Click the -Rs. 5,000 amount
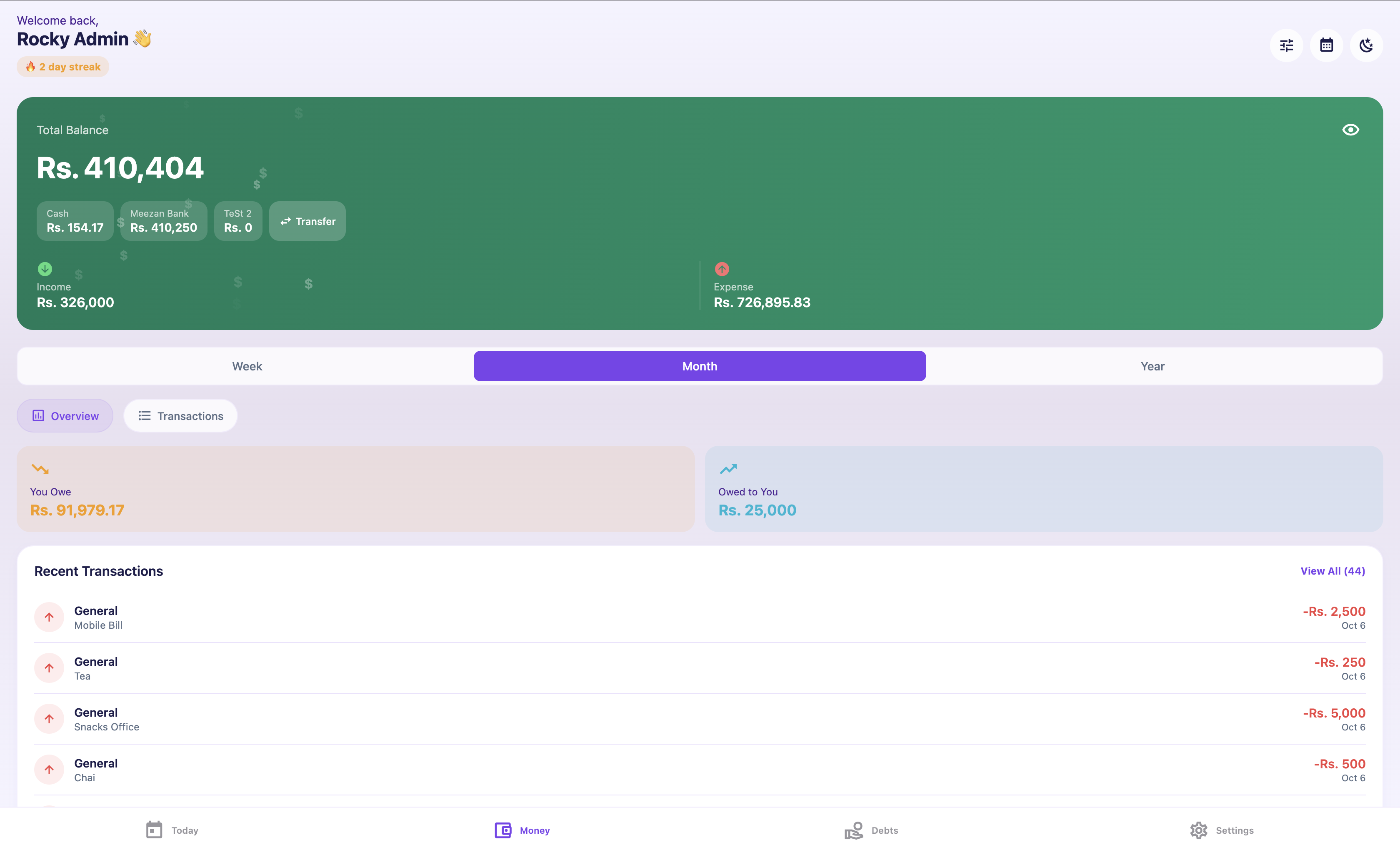The image size is (1400, 855). pos(1333,713)
